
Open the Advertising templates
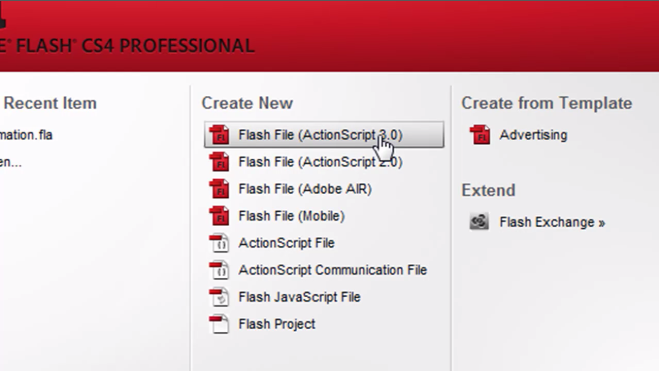(x=533, y=135)
